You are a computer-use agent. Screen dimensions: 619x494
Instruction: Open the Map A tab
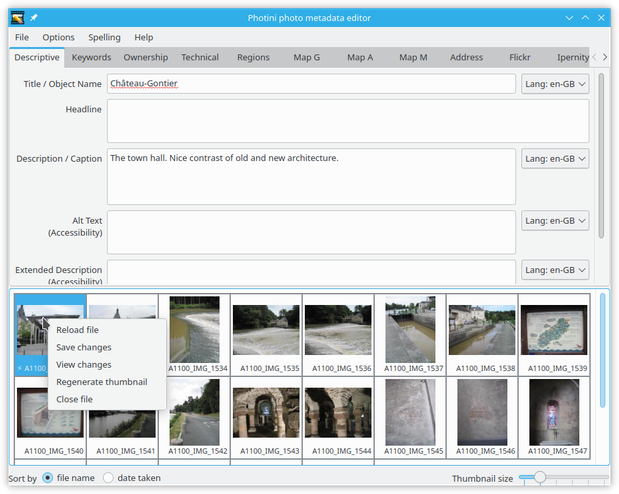(x=360, y=57)
